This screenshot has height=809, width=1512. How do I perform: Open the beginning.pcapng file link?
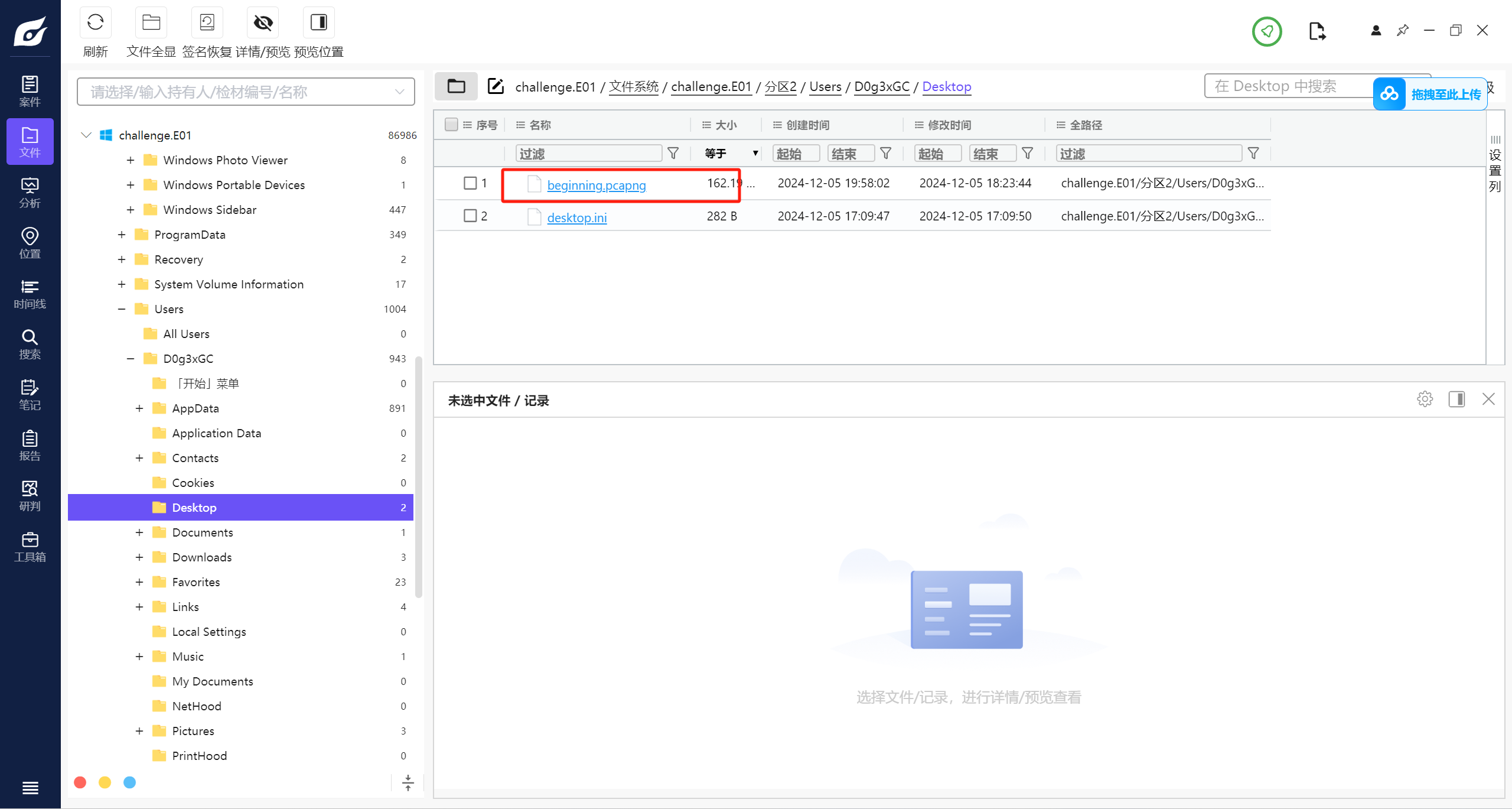click(x=596, y=185)
